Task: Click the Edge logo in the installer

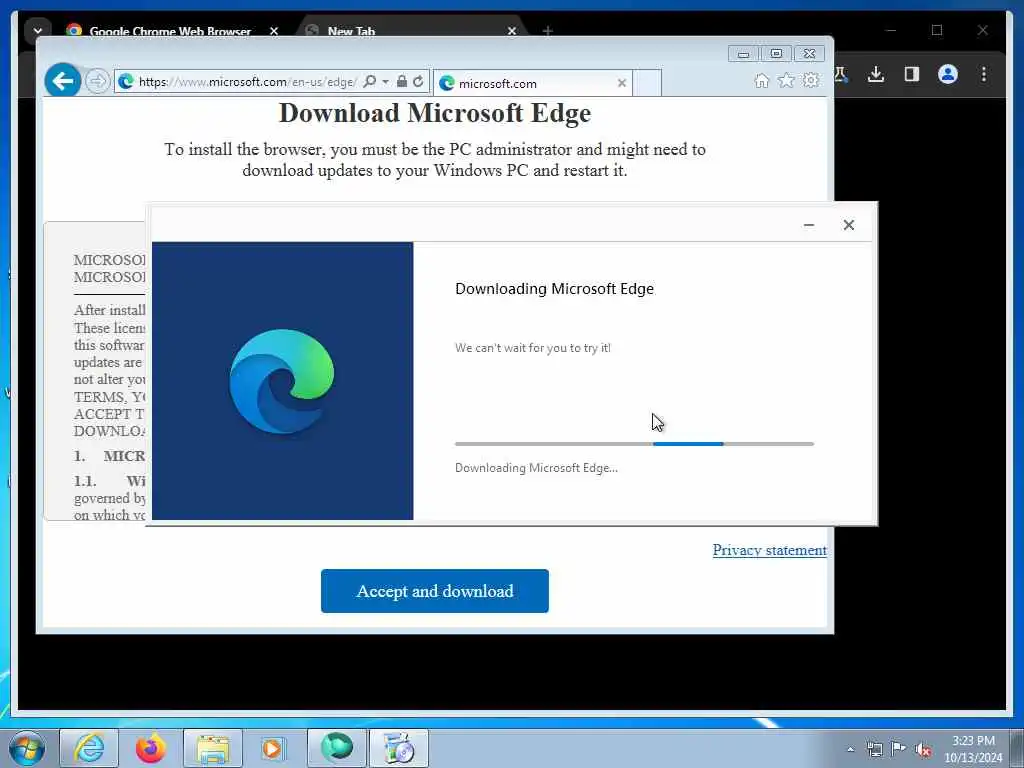Action: pos(281,381)
